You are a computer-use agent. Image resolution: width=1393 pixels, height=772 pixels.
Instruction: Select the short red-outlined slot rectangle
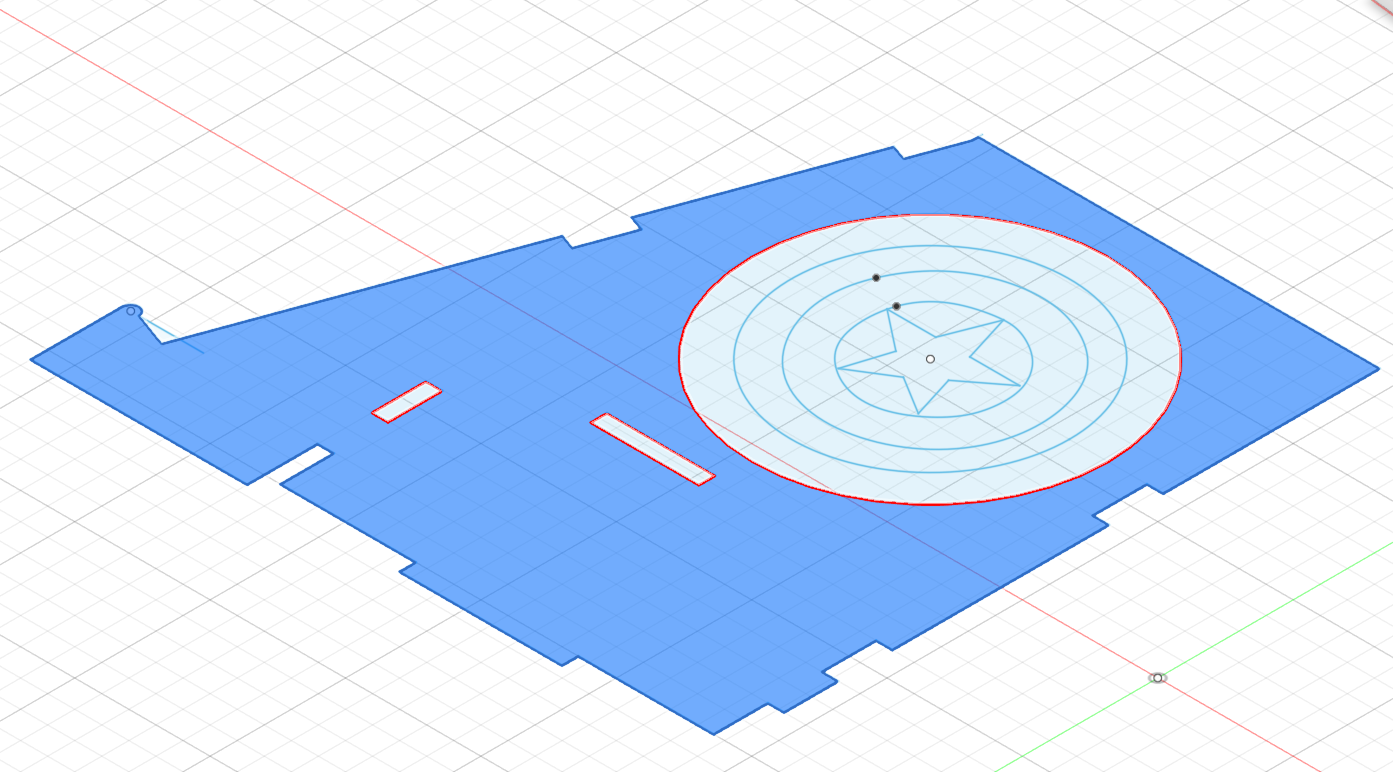pos(407,402)
